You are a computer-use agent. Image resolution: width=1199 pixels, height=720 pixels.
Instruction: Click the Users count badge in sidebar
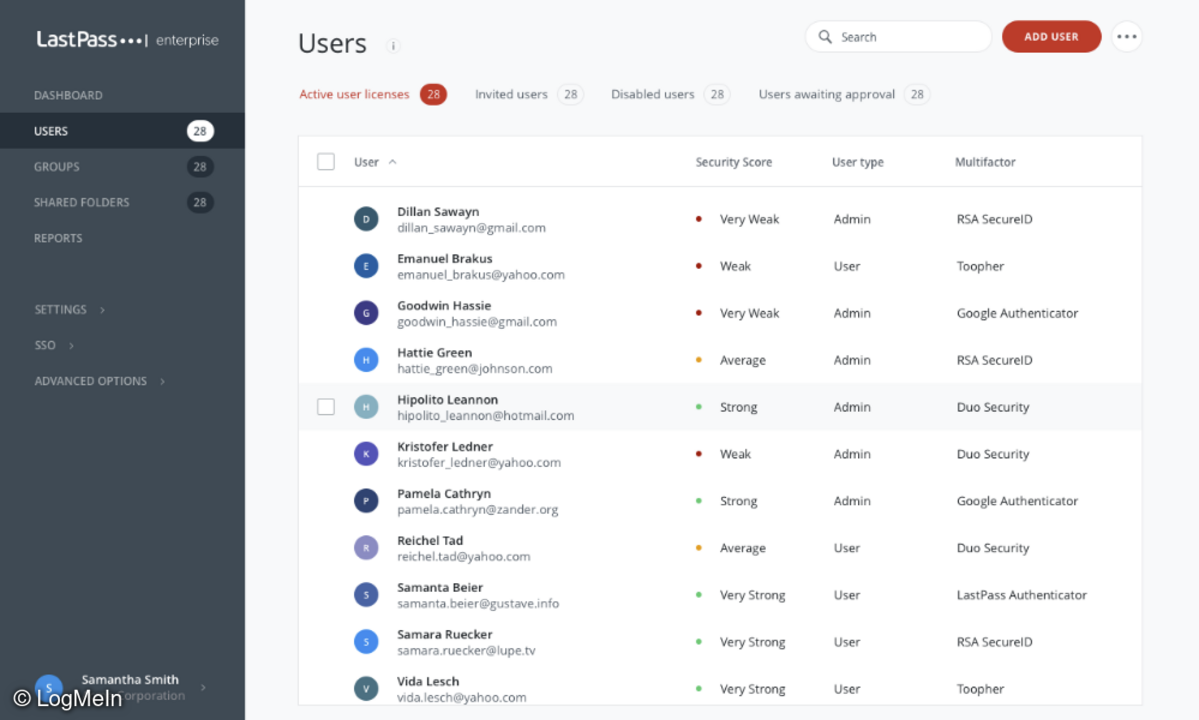coord(200,131)
